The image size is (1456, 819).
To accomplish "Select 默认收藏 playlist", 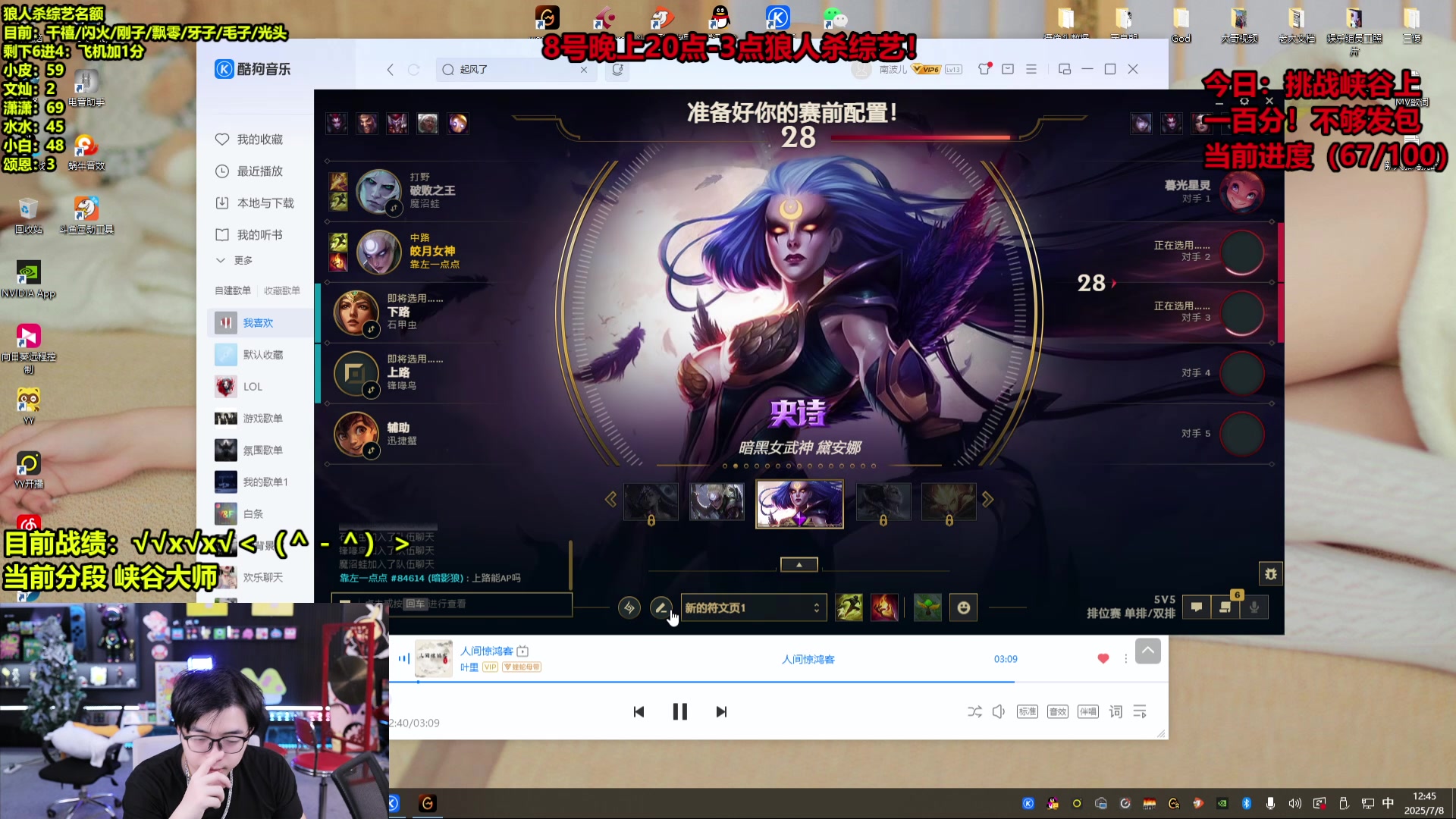I will [259, 355].
